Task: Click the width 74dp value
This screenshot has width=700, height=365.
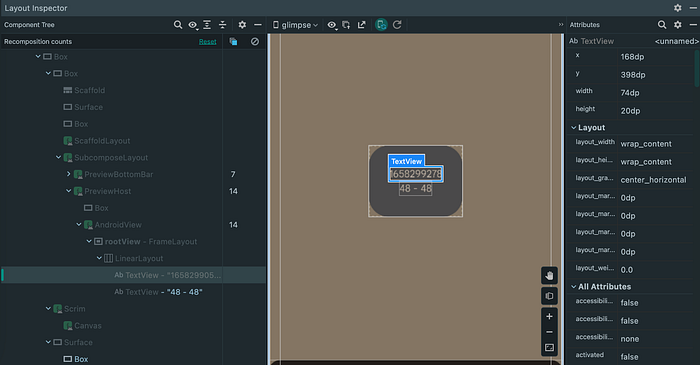Action: point(630,93)
